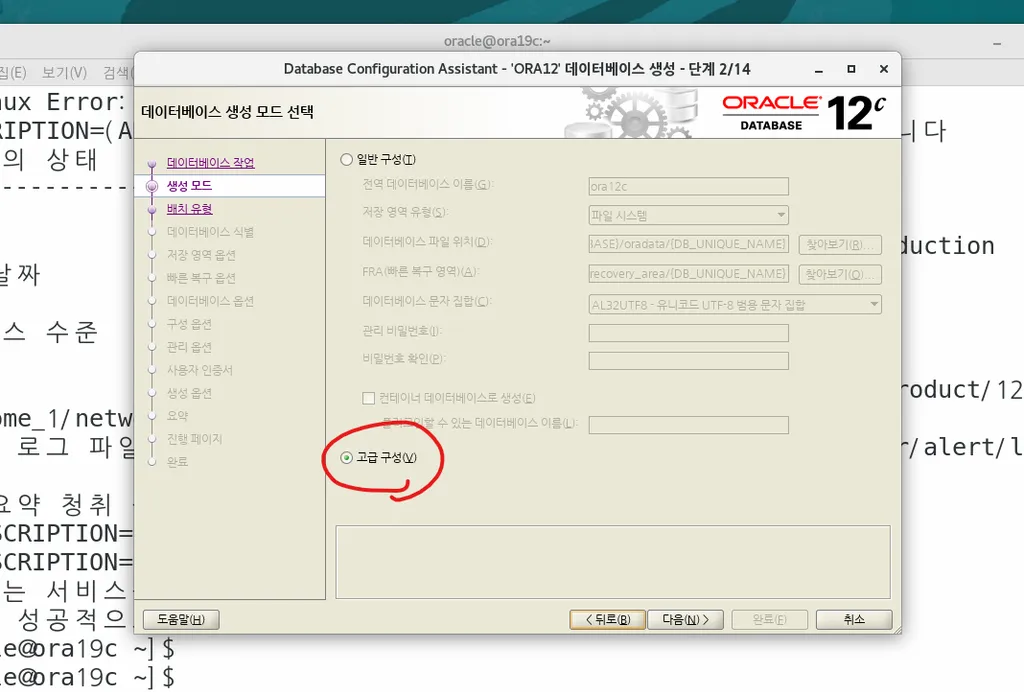Click the Oracle Database 12c logo

point(804,113)
